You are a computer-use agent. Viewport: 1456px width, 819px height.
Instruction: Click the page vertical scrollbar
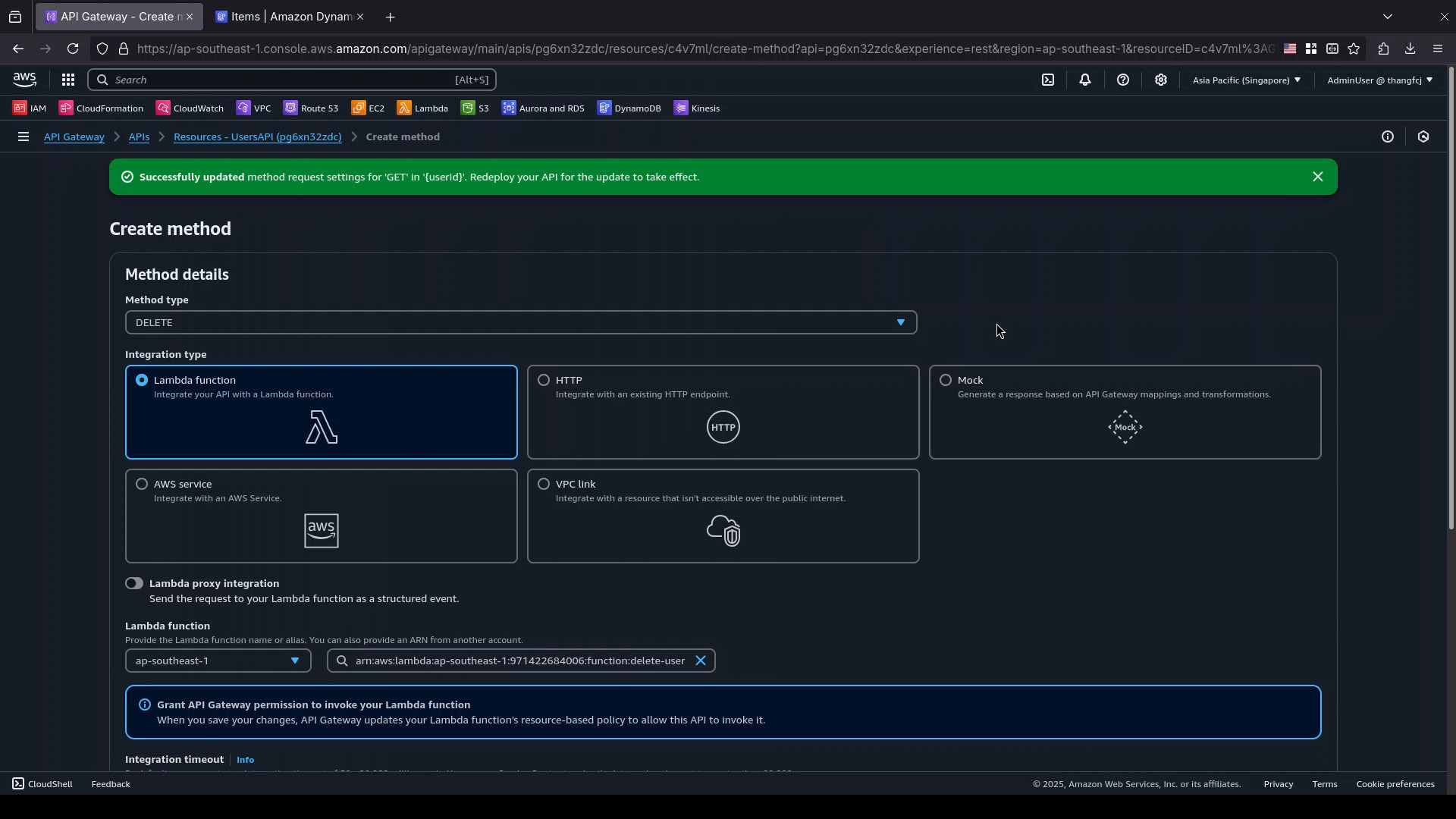click(x=1451, y=300)
